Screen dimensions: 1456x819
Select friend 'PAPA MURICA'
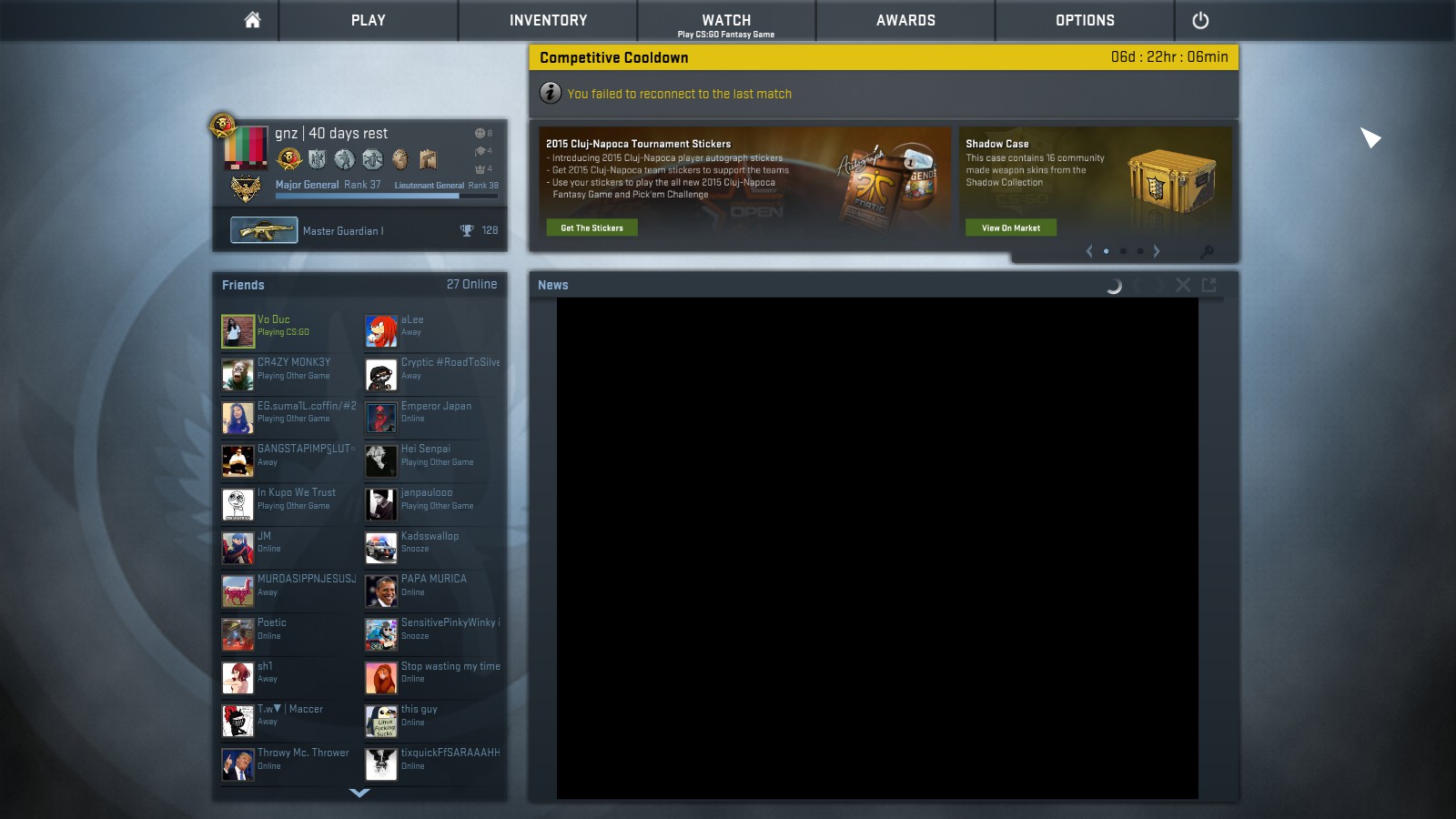click(x=433, y=591)
